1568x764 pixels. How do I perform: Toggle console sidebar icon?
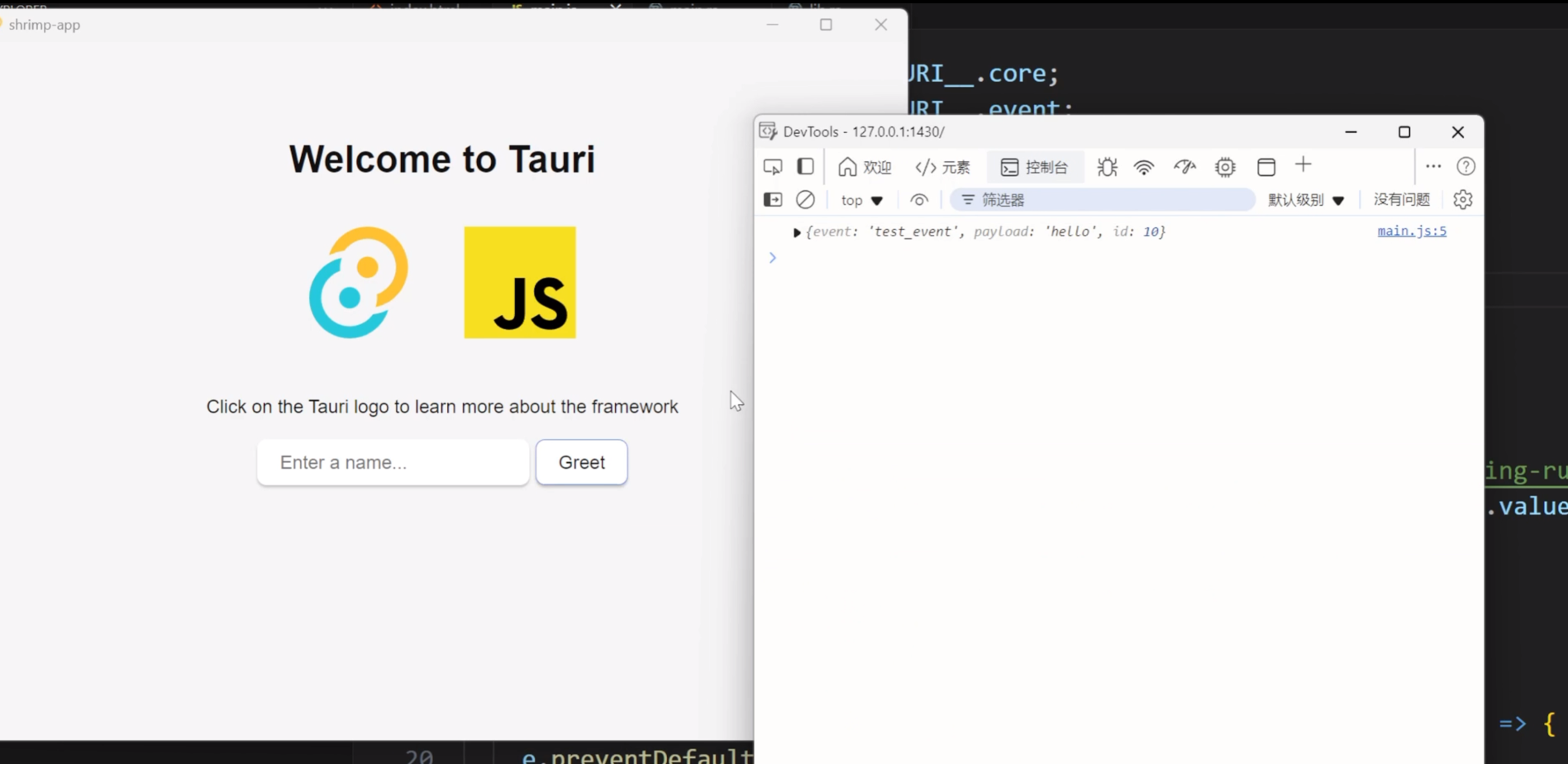[773, 200]
